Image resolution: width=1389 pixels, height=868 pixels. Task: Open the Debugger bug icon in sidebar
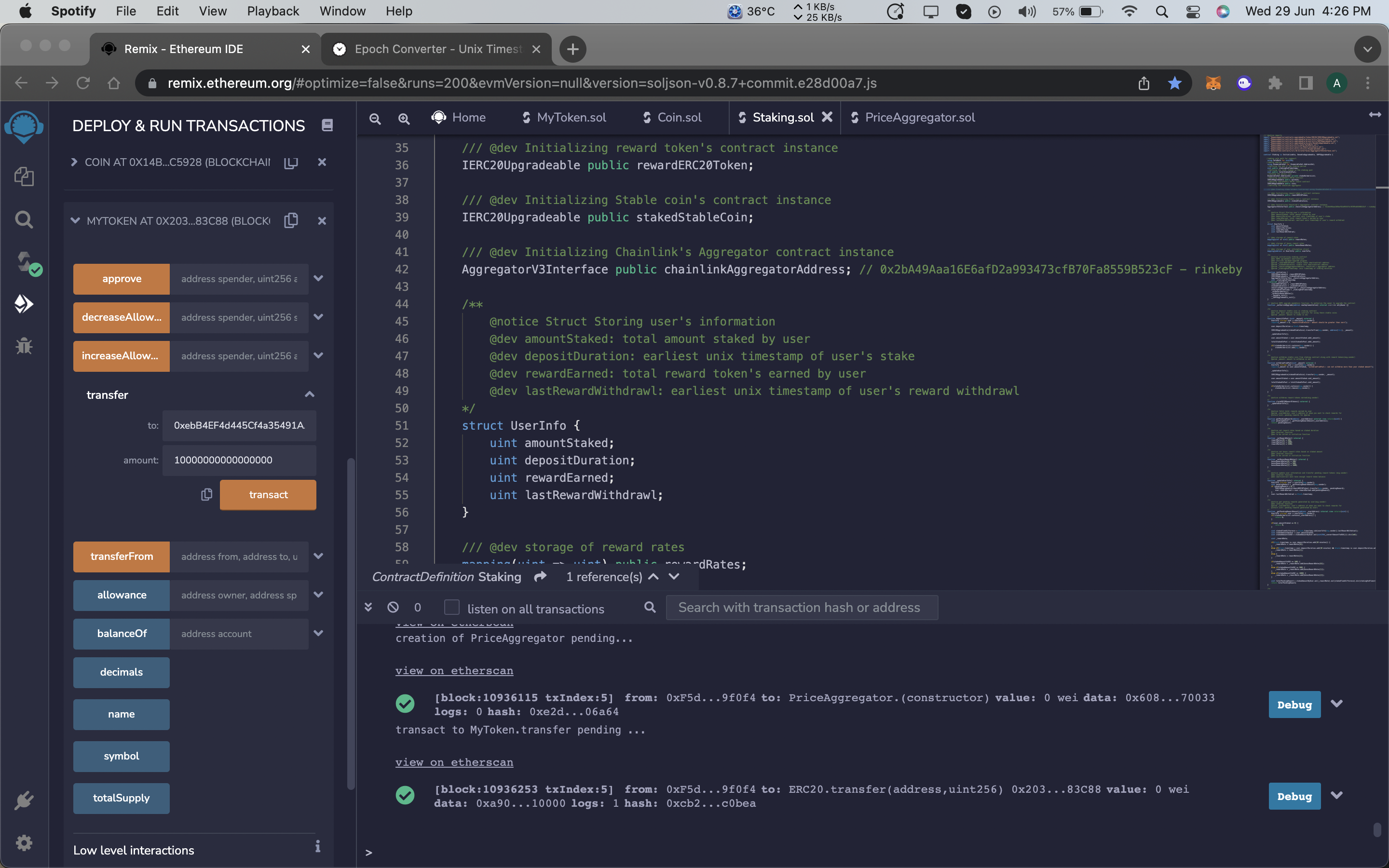pyautogui.click(x=24, y=346)
